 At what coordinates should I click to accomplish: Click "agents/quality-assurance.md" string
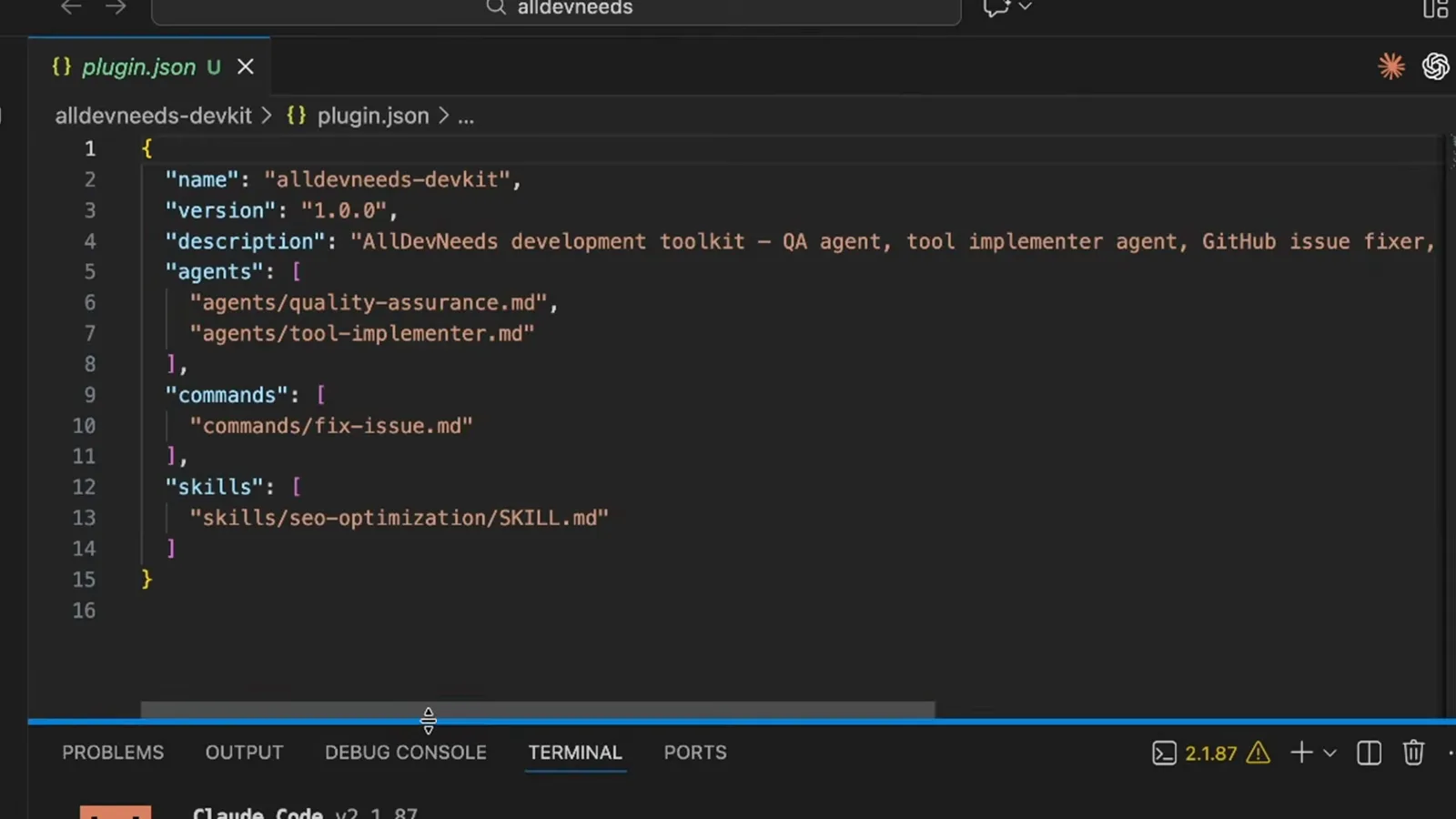coord(368,302)
